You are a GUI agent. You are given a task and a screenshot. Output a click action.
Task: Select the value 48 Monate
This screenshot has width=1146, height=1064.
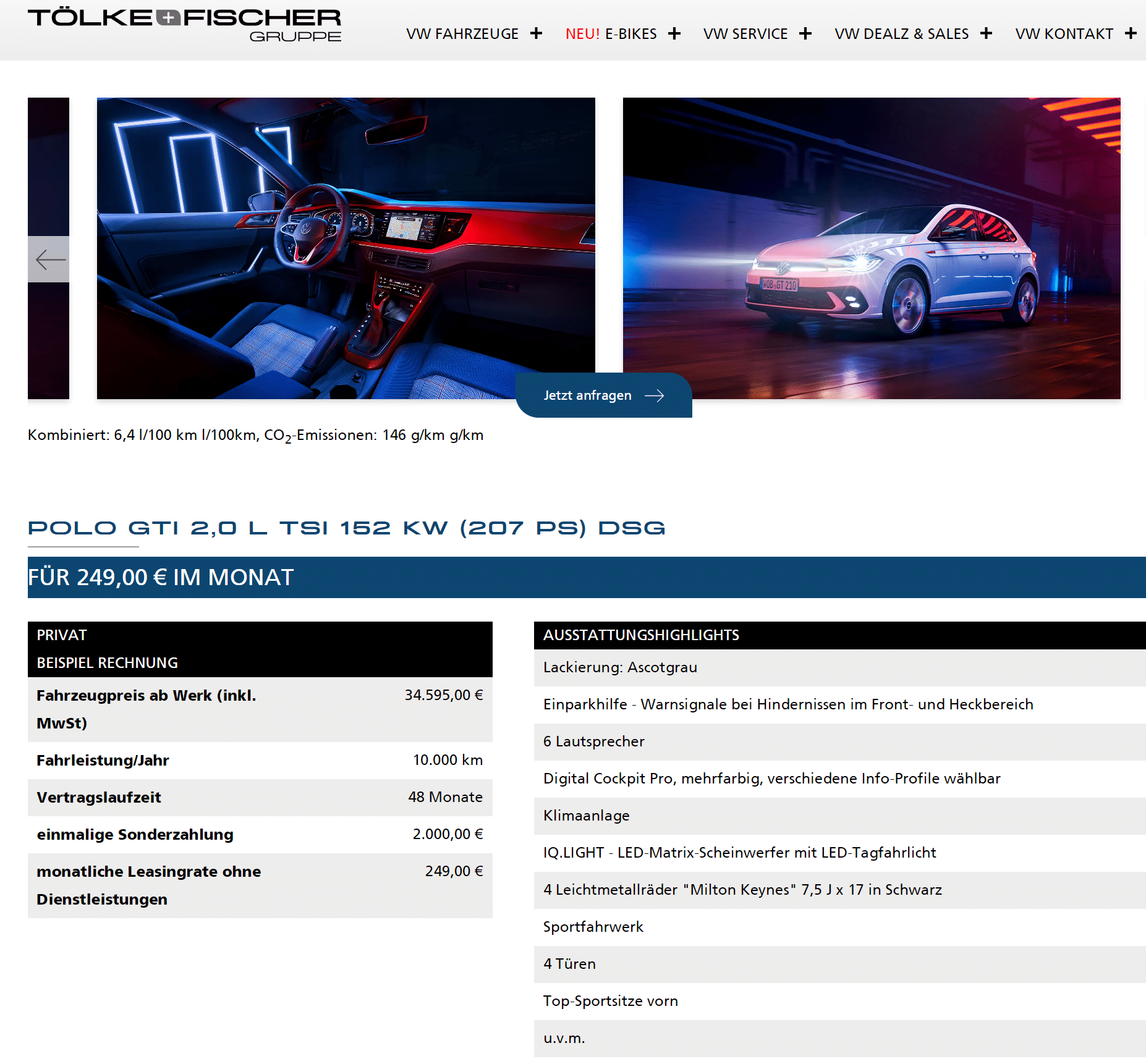click(445, 797)
